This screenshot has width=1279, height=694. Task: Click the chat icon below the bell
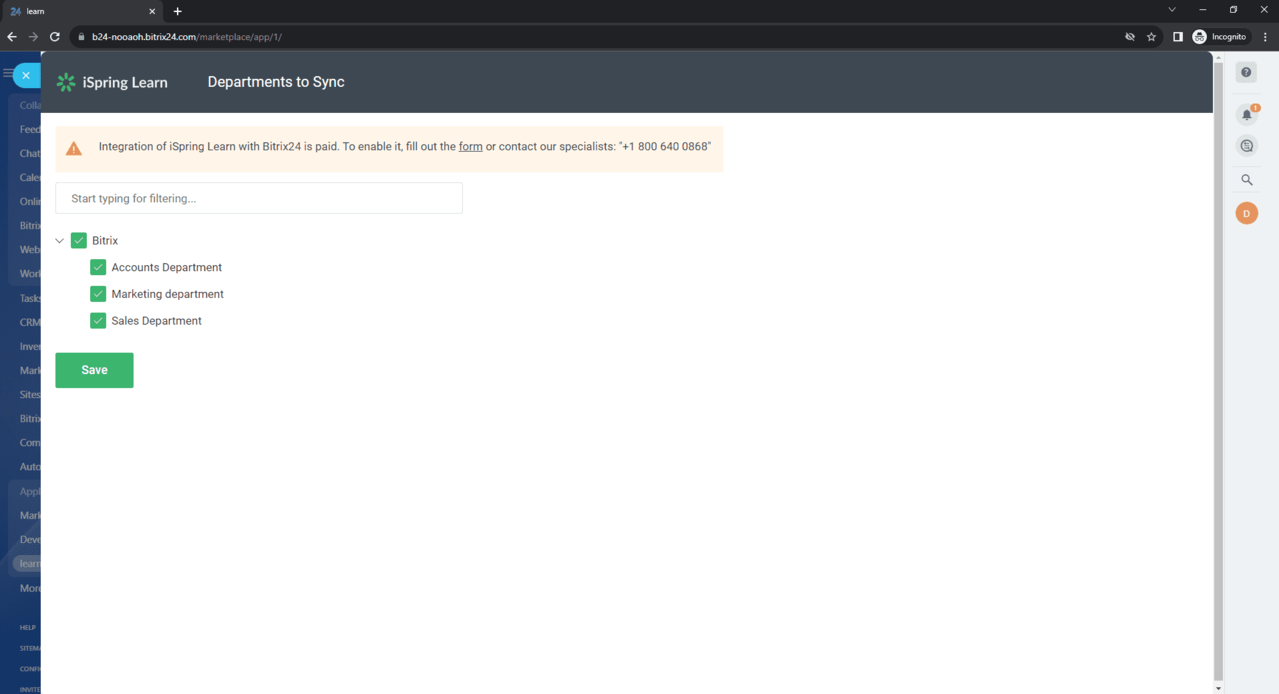point(1246,146)
